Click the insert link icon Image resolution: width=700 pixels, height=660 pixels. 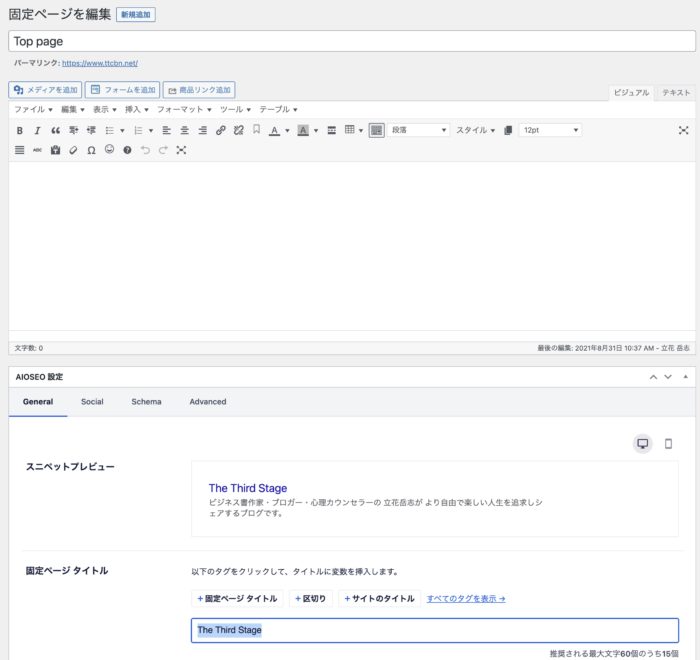click(x=221, y=130)
